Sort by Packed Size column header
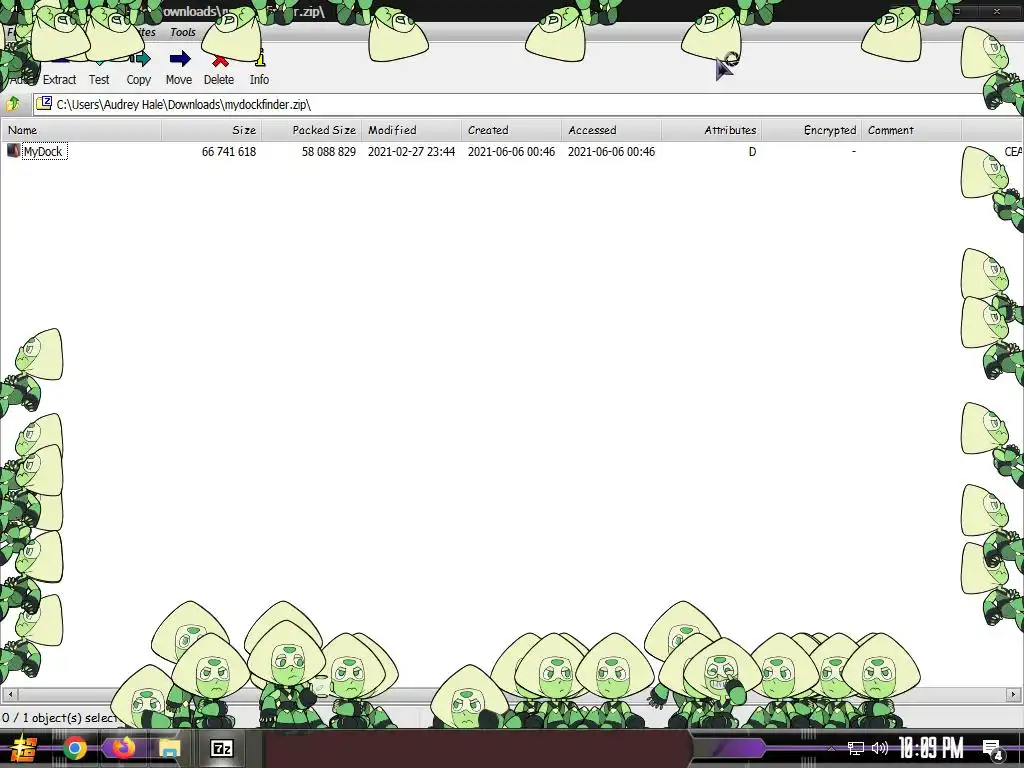This screenshot has width=1024, height=768. 312,130
